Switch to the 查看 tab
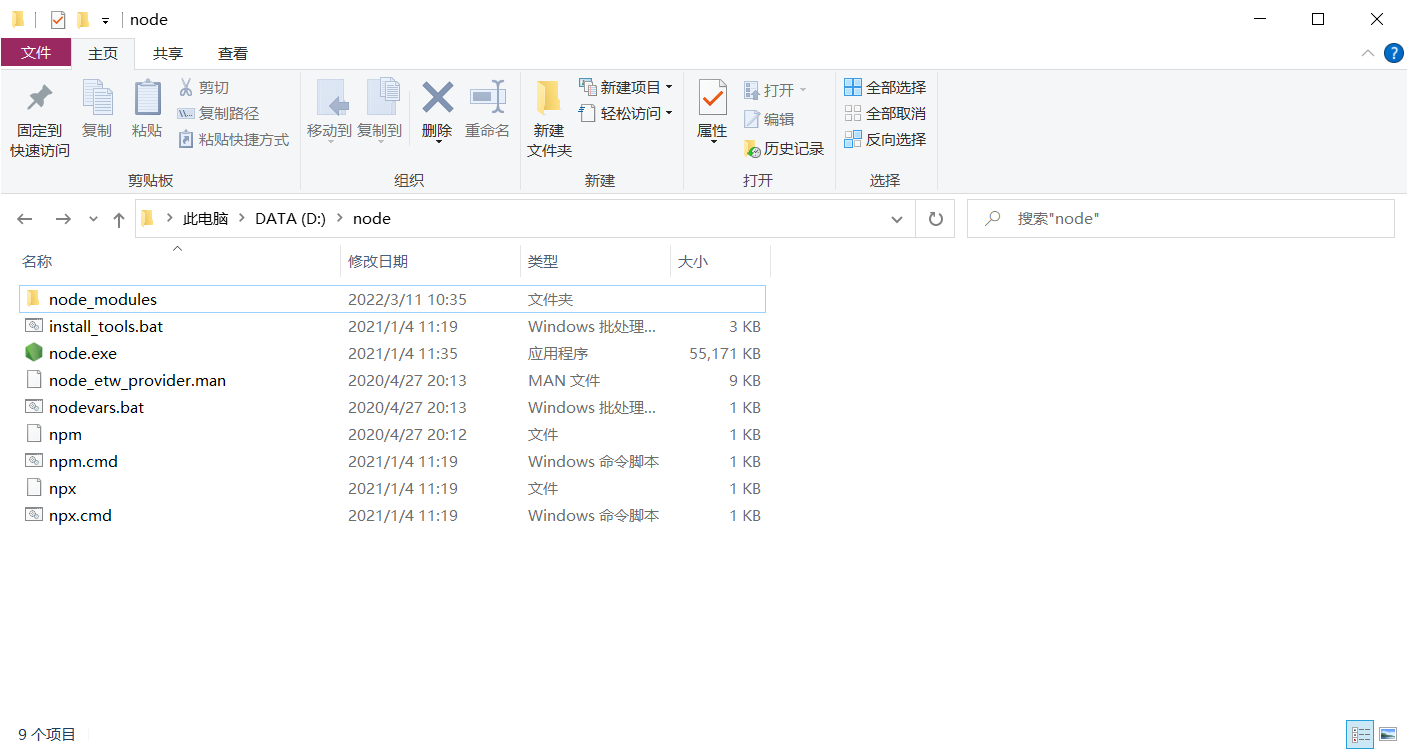This screenshot has height=750, width=1408. (233, 53)
